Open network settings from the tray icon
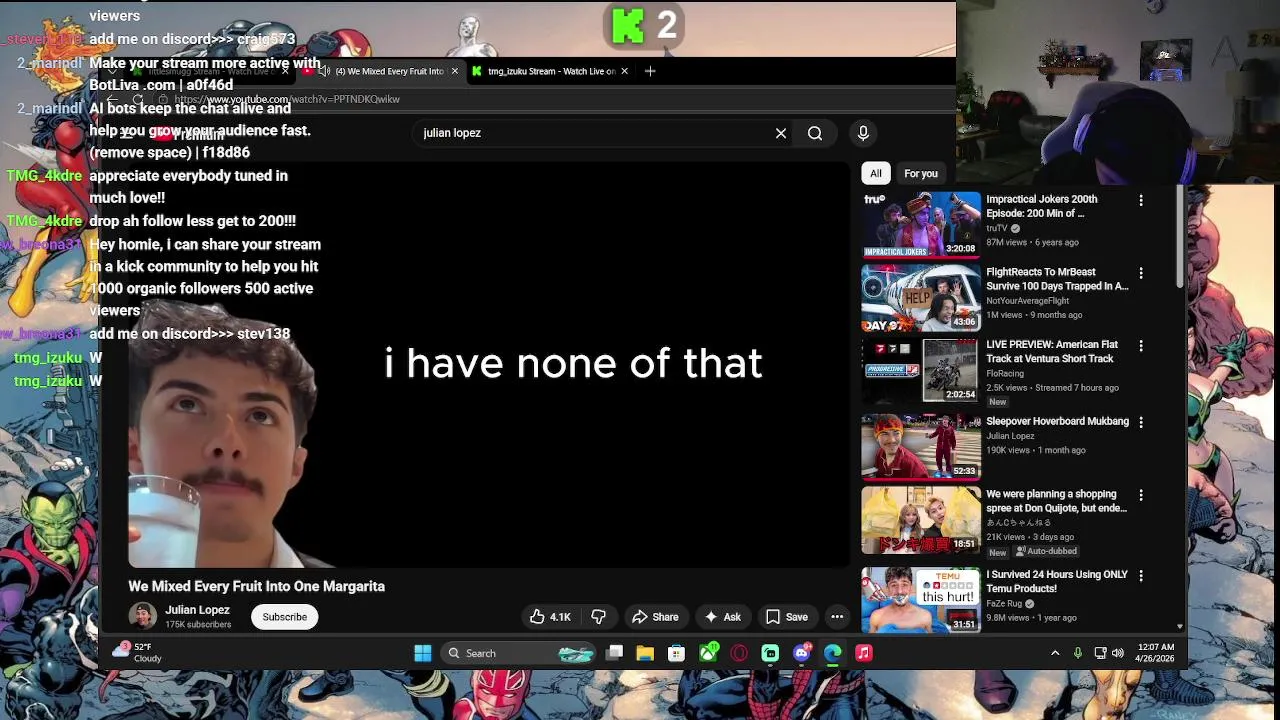1280x720 pixels. click(x=1100, y=653)
